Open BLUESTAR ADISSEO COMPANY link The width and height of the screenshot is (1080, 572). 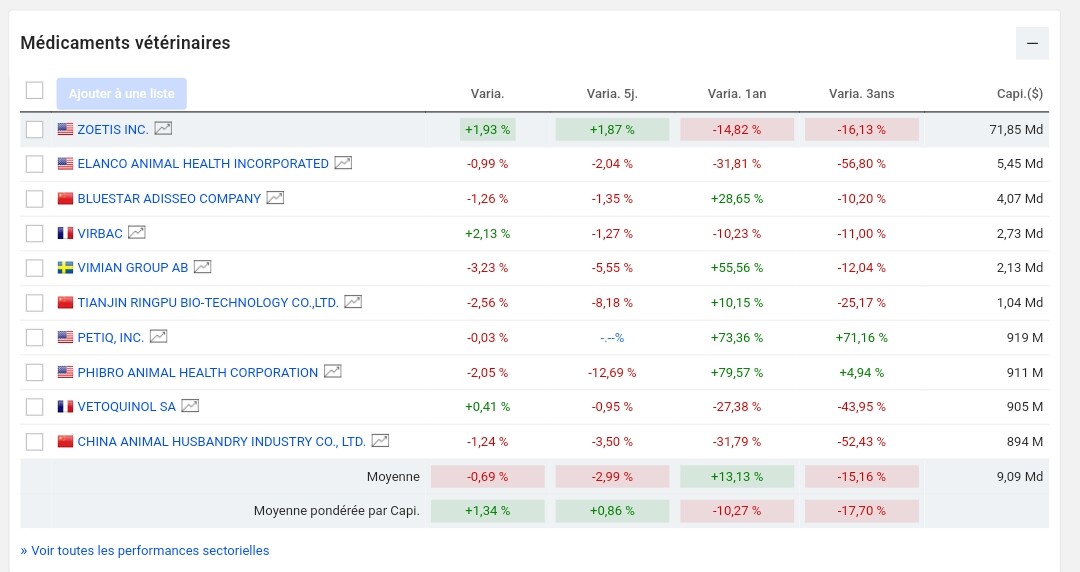click(x=169, y=198)
